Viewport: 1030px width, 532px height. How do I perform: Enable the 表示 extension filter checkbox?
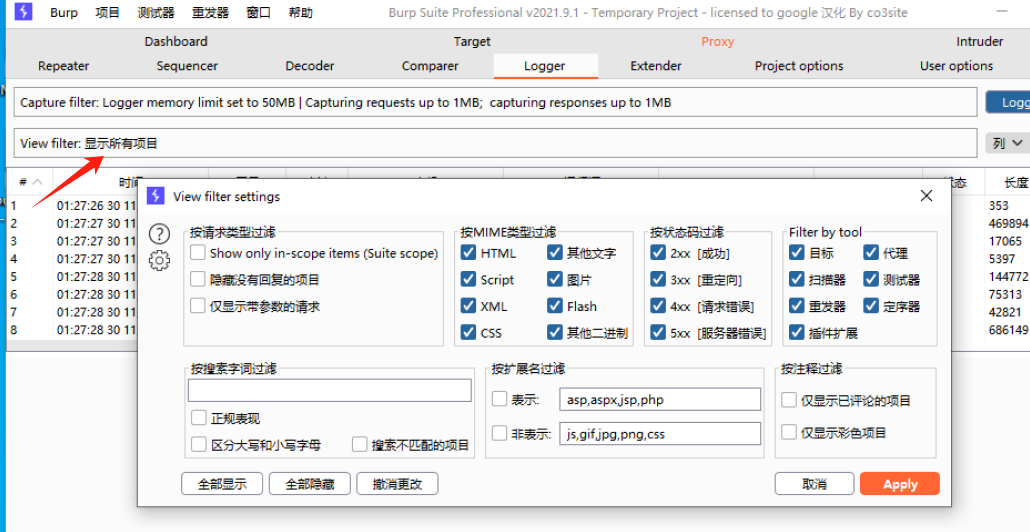(499, 399)
